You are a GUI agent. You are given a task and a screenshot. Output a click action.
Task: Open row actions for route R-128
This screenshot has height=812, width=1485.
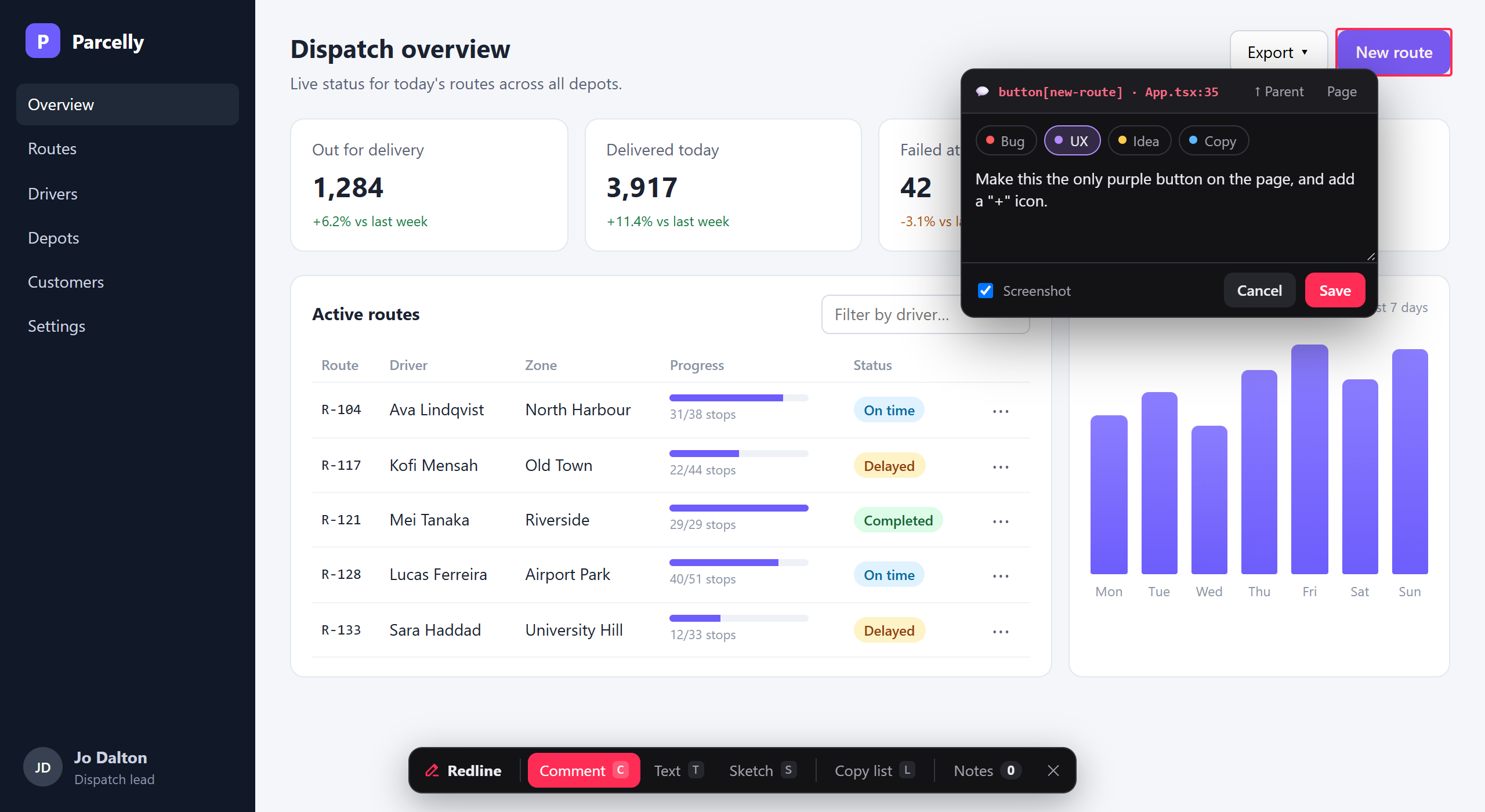pos(1001,575)
